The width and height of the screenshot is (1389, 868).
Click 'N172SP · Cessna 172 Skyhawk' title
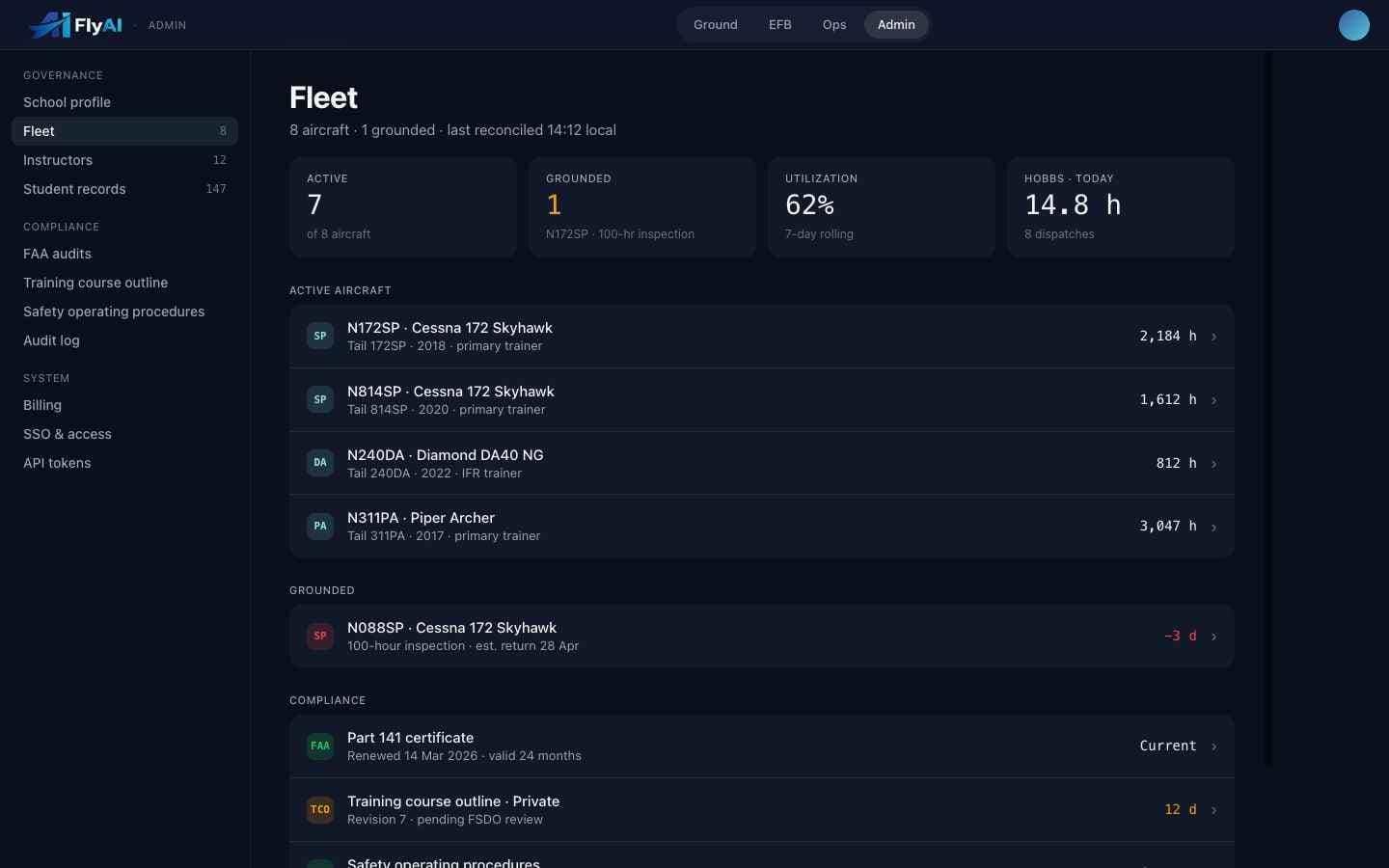coord(449,328)
